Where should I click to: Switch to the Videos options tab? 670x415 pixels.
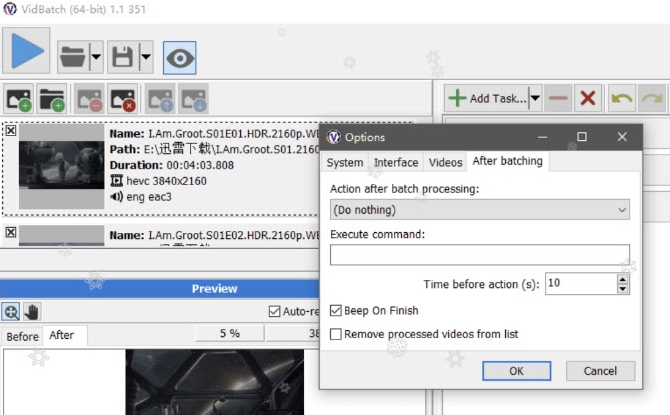445,162
